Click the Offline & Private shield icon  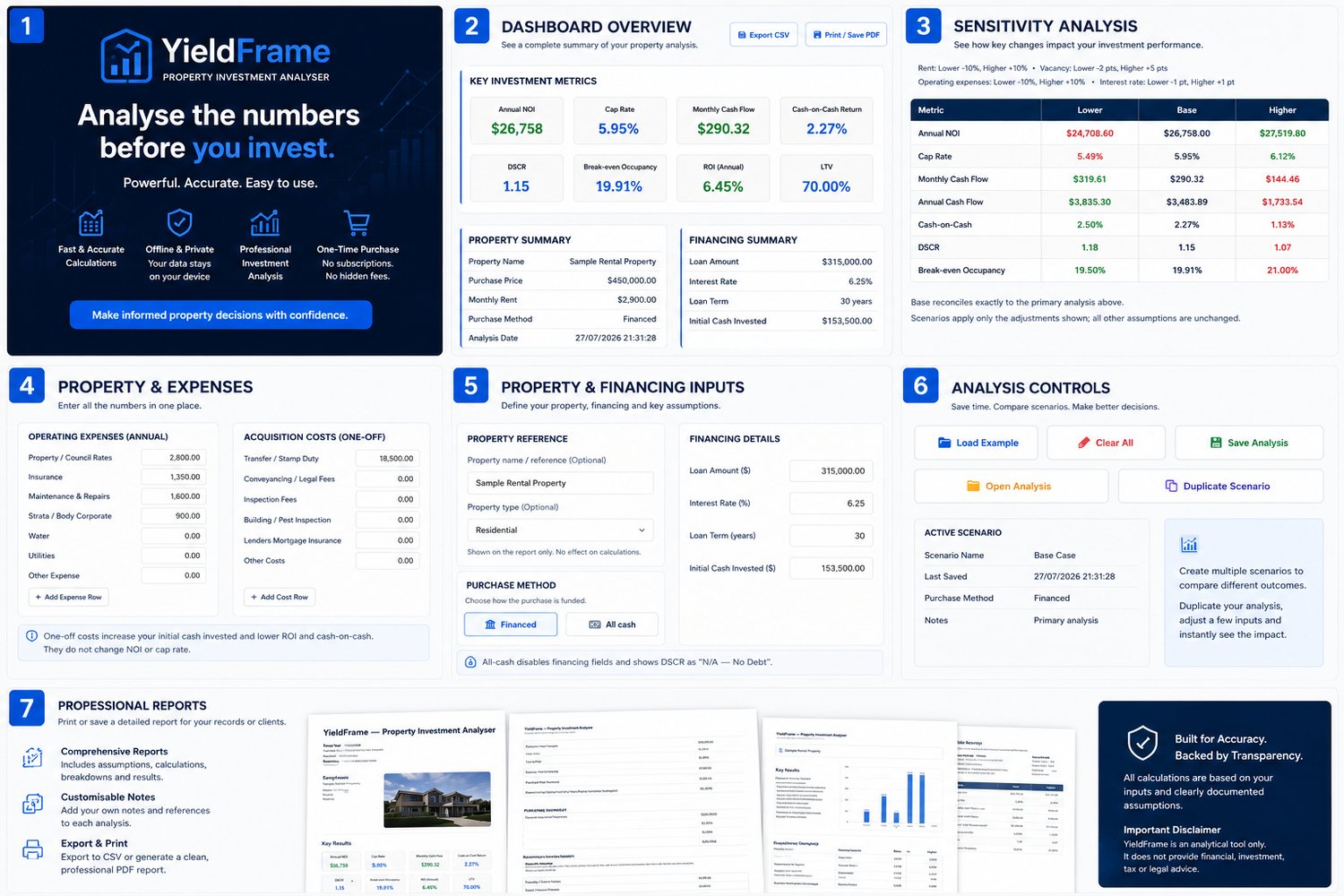(180, 221)
